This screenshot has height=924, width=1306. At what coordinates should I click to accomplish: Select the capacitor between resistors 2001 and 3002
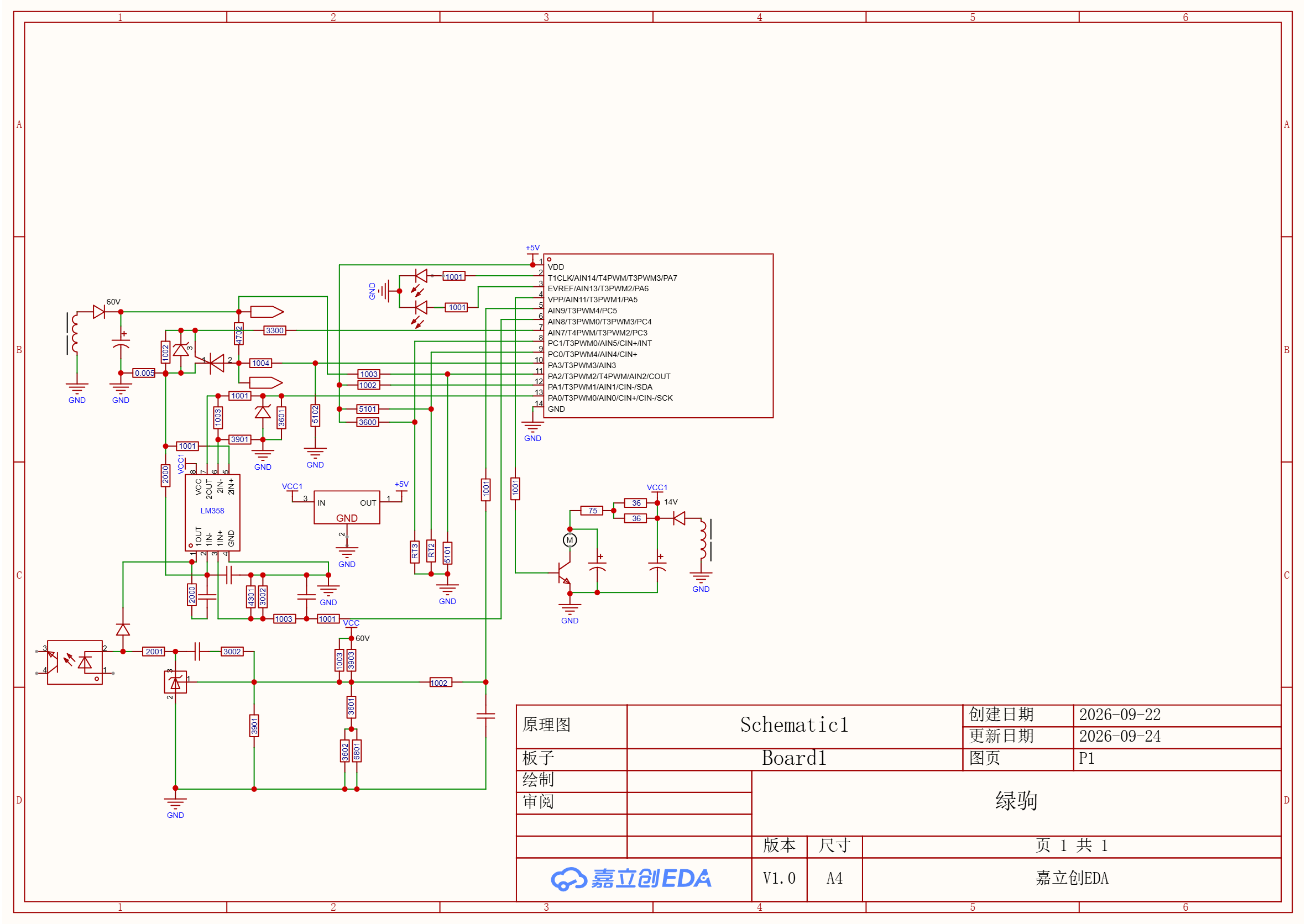point(197,652)
